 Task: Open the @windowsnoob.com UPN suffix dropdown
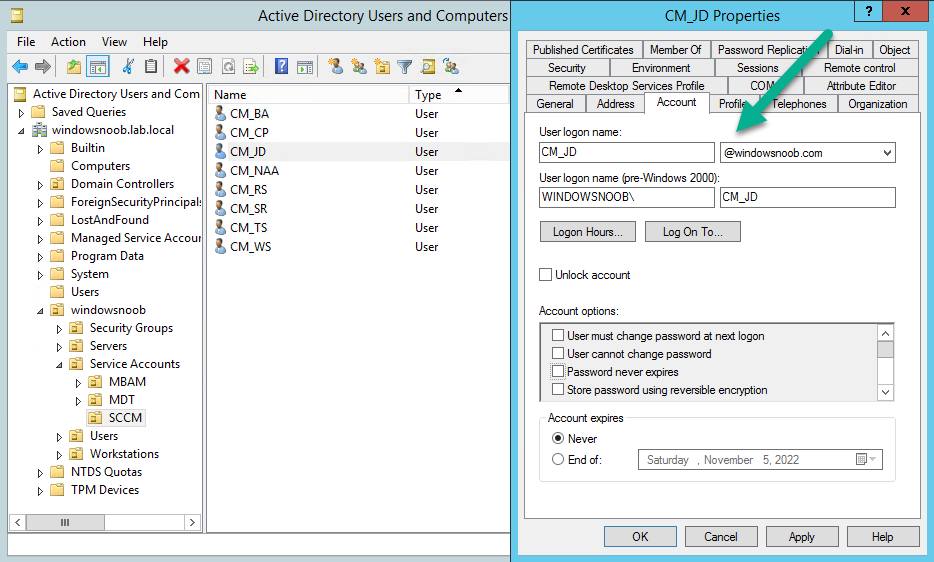pyautogui.click(x=887, y=153)
